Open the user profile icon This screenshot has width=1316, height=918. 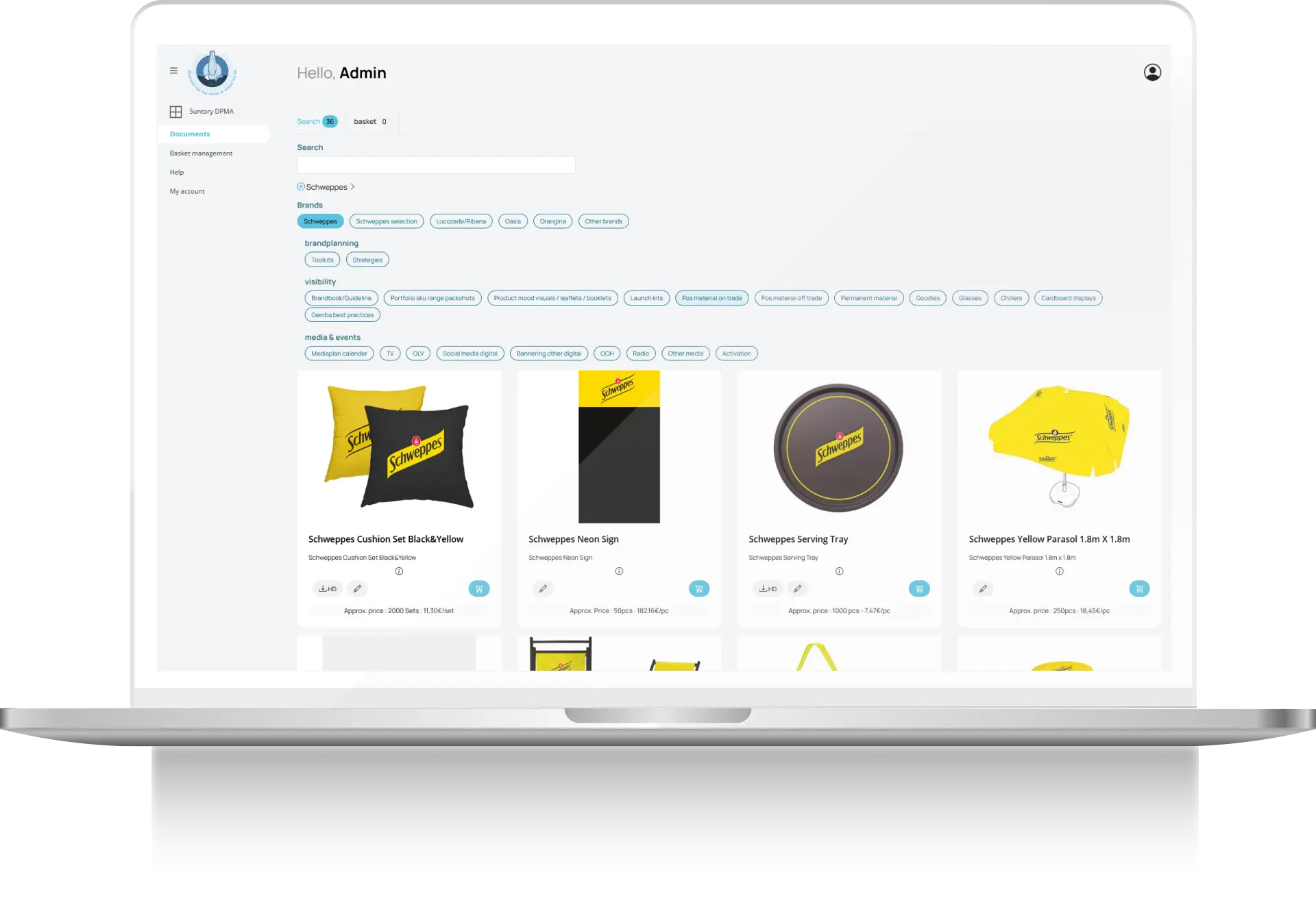(x=1152, y=72)
